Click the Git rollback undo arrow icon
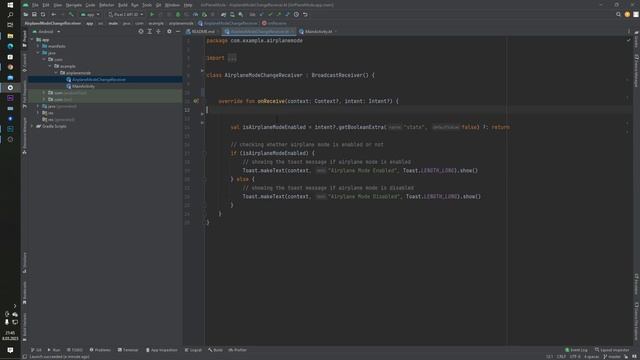Viewport: 640px width, 360px height. point(305,14)
